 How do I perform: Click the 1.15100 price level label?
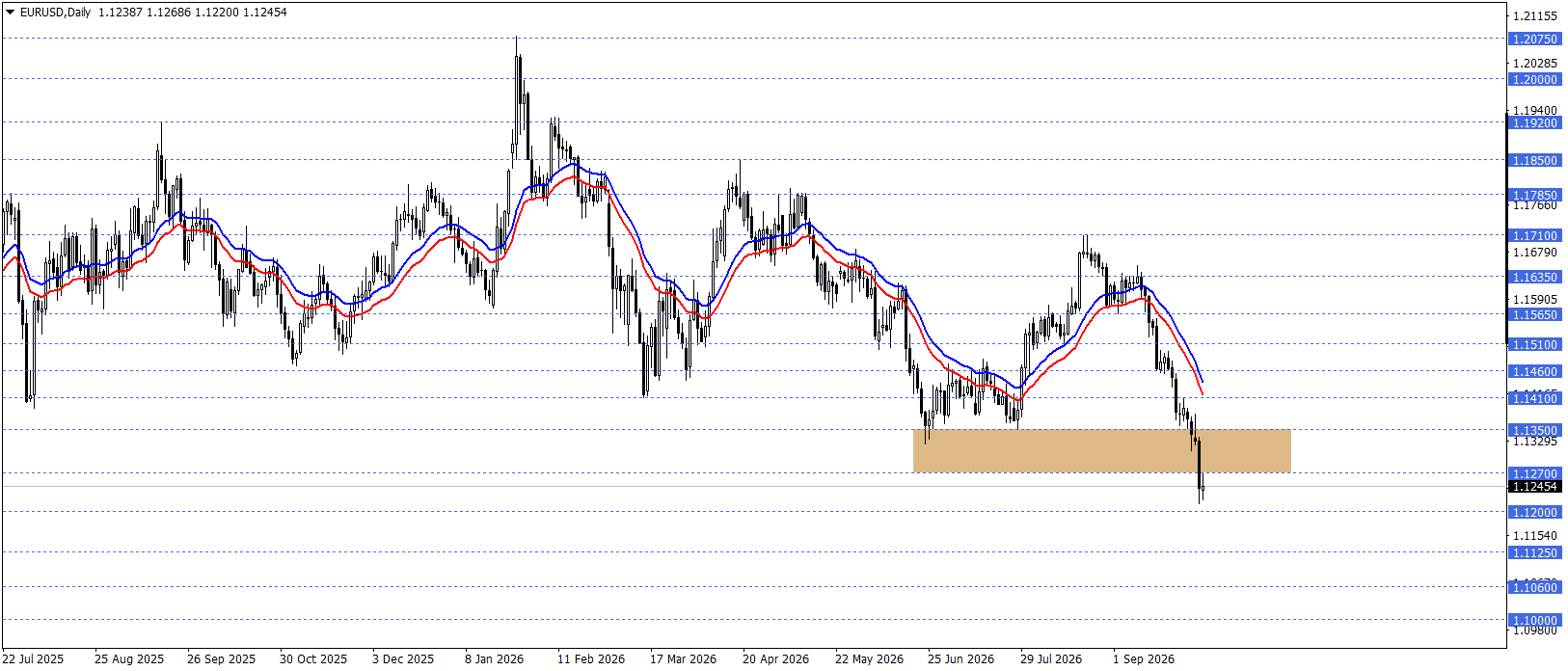1534,345
